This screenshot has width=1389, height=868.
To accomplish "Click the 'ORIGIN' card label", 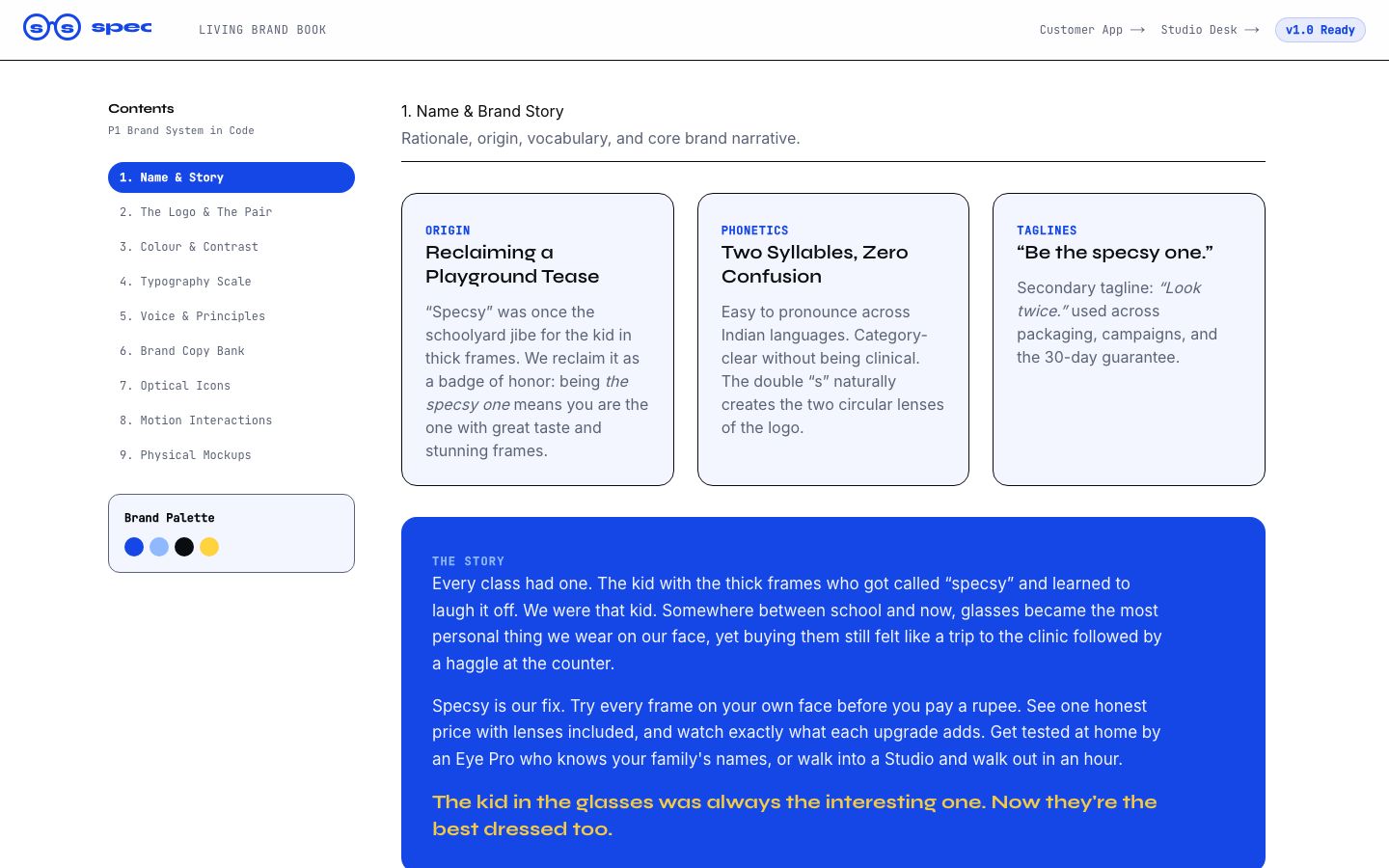I will [448, 231].
